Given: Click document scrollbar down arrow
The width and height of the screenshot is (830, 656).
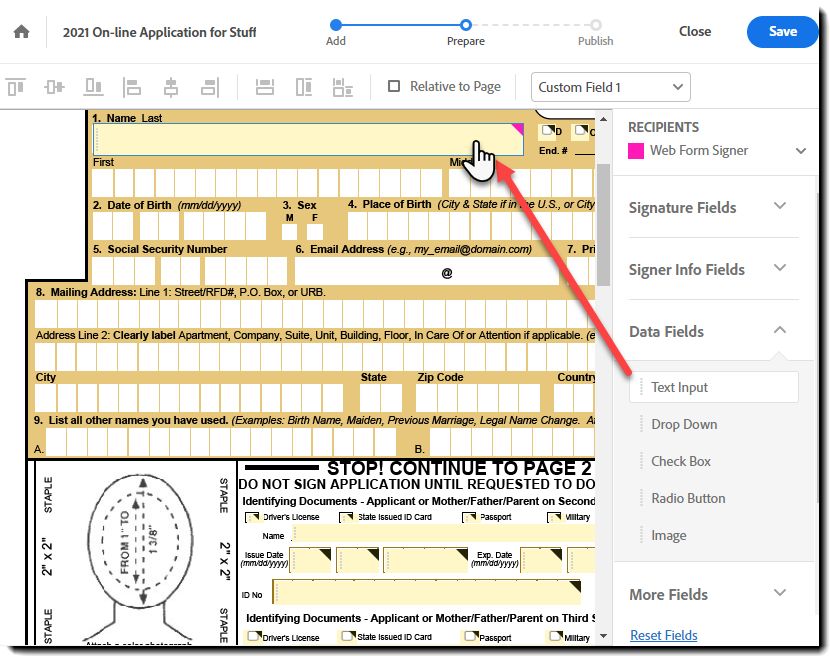Looking at the screenshot, I should pos(603,636).
